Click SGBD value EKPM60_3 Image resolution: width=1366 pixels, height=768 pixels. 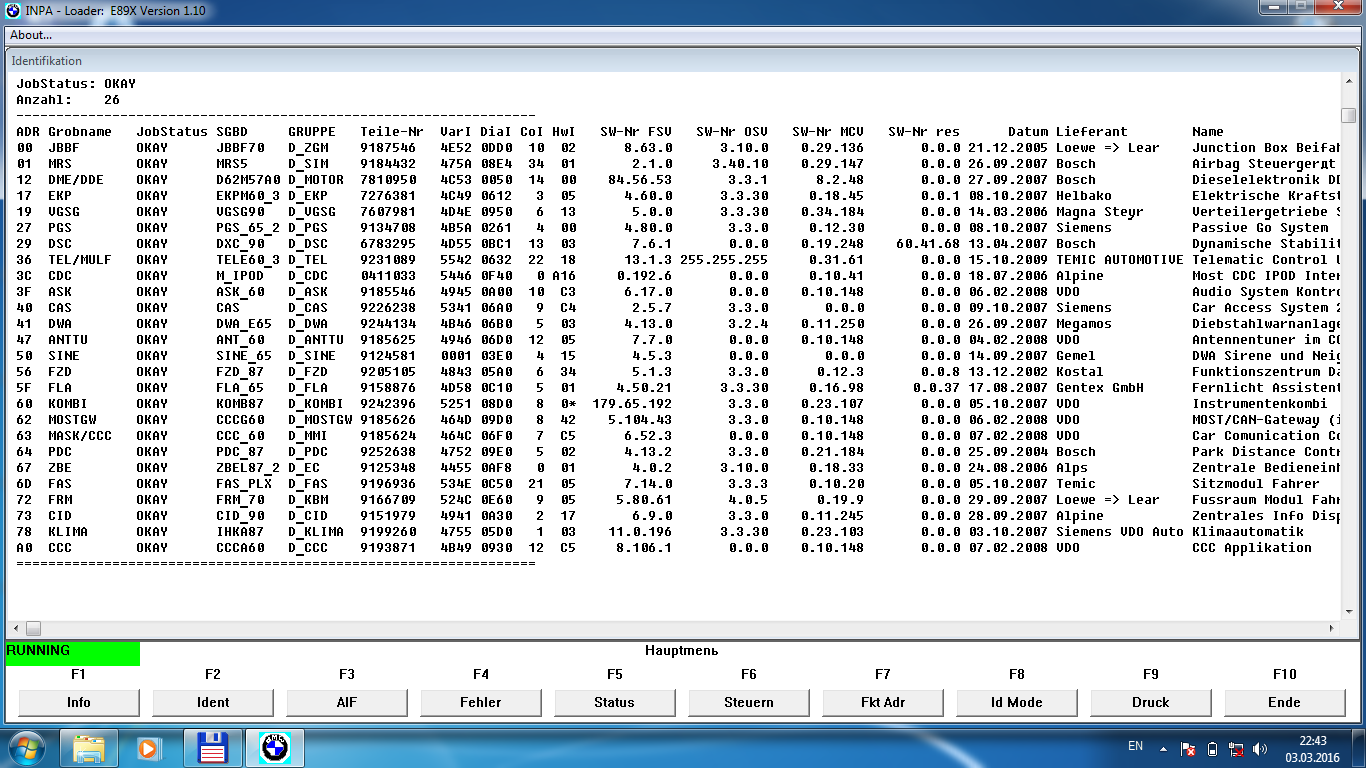[x=248, y=196]
